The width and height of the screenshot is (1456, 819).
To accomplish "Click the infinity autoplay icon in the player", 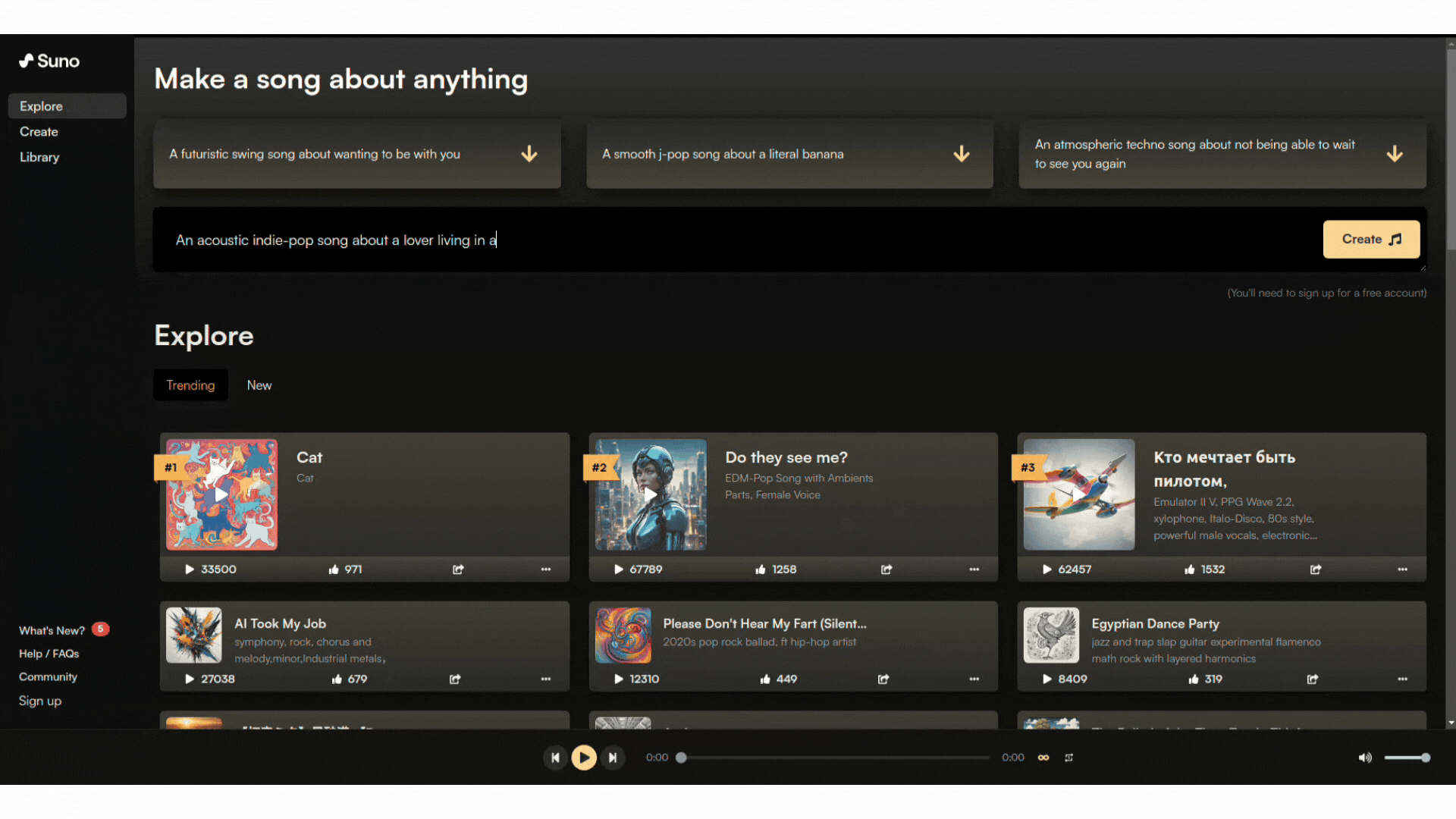I will tap(1043, 757).
